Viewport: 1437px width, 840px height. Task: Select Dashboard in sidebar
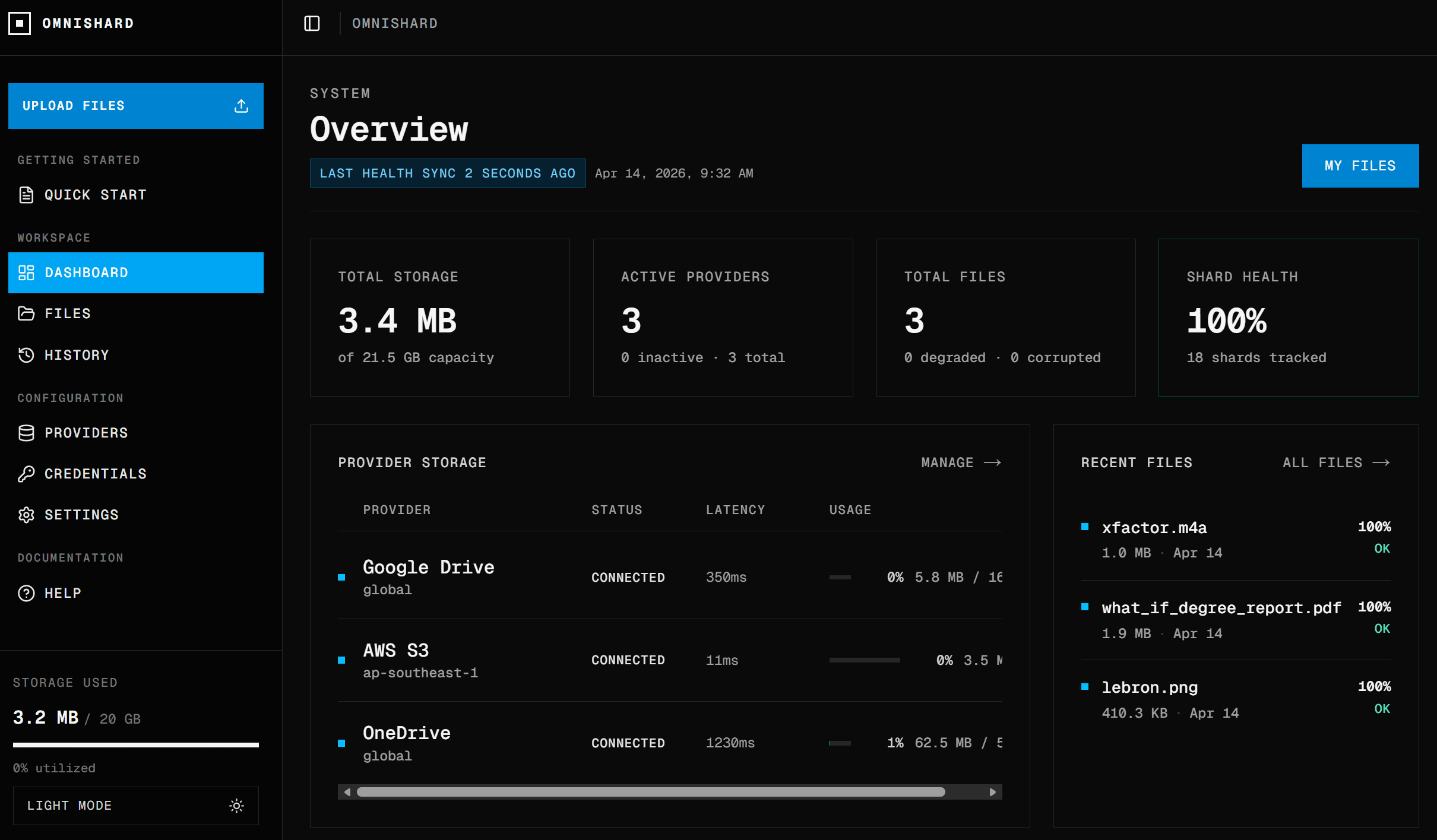pos(136,272)
